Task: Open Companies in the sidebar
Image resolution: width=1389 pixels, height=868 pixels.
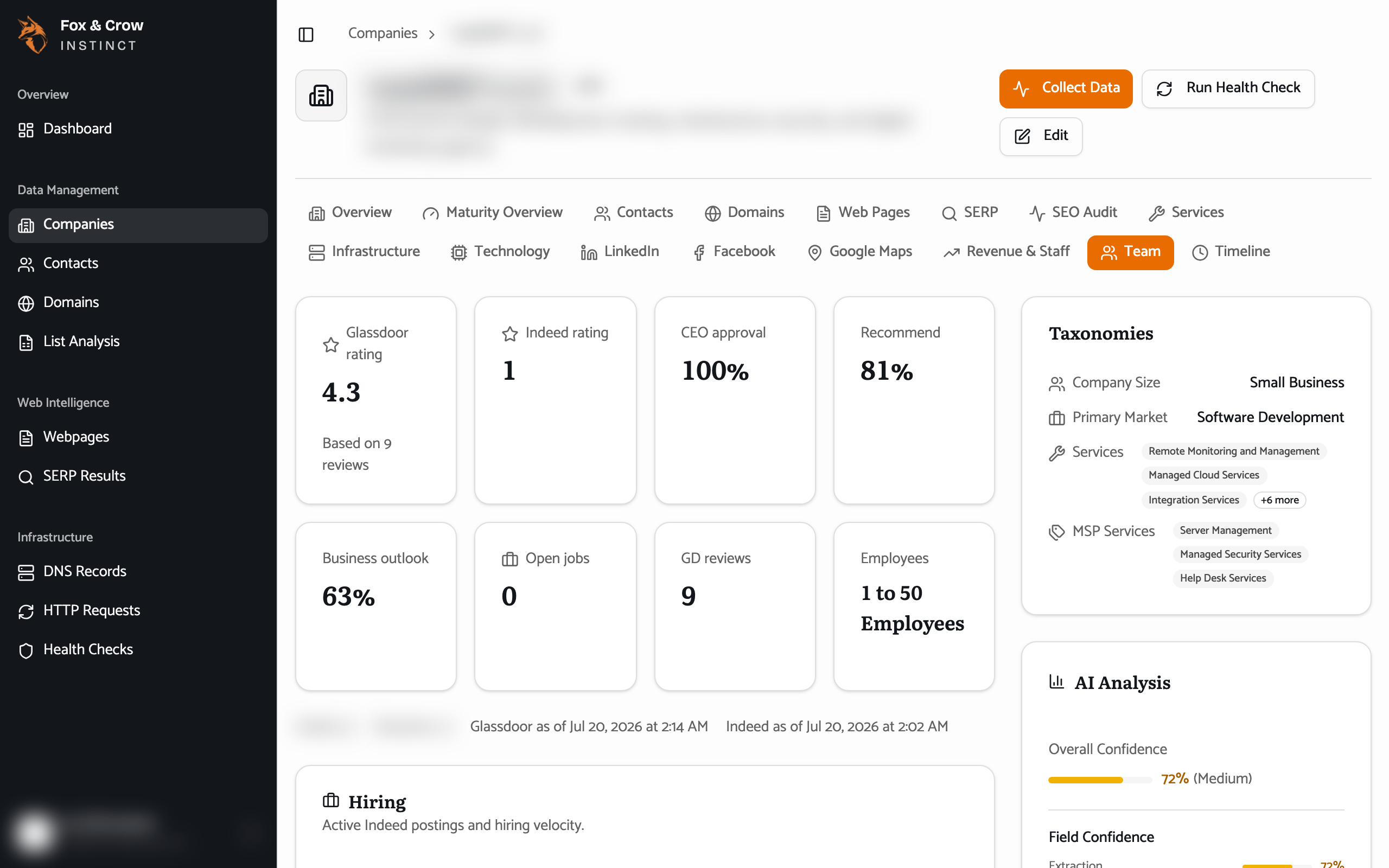Action: (138, 225)
